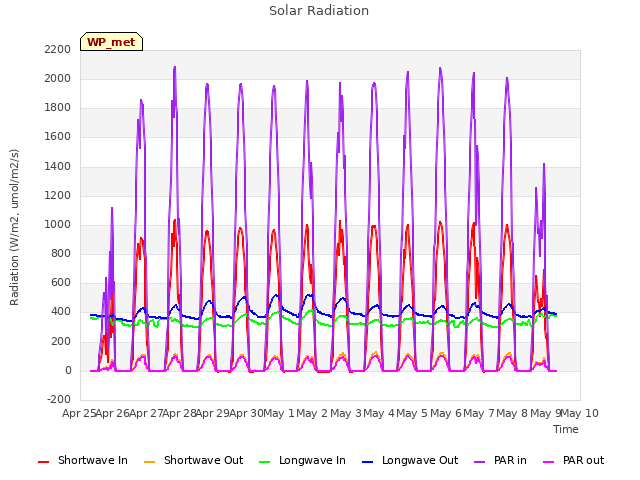This screenshot has height=480, width=640.
Task: Toggle Shortwave Out legend entry
Action: (x=193, y=460)
